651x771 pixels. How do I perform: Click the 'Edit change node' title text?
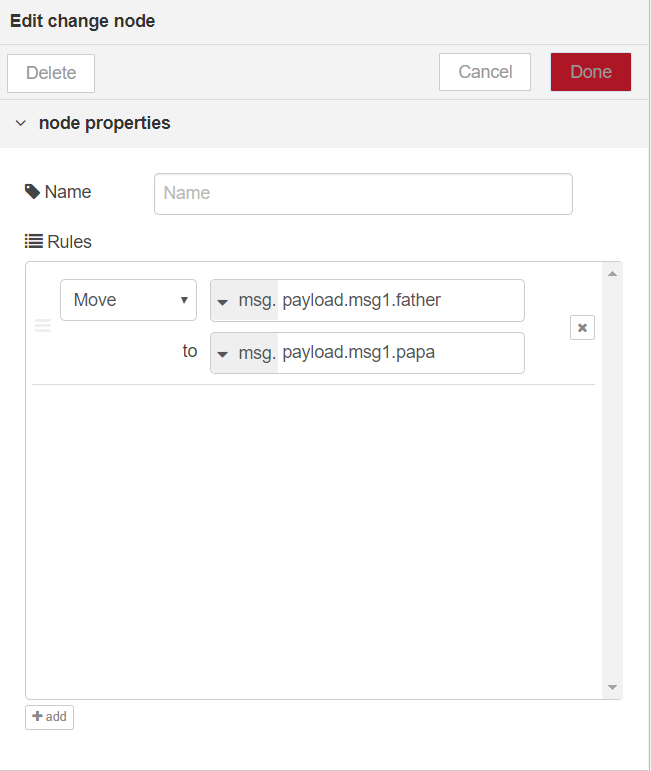pos(83,21)
